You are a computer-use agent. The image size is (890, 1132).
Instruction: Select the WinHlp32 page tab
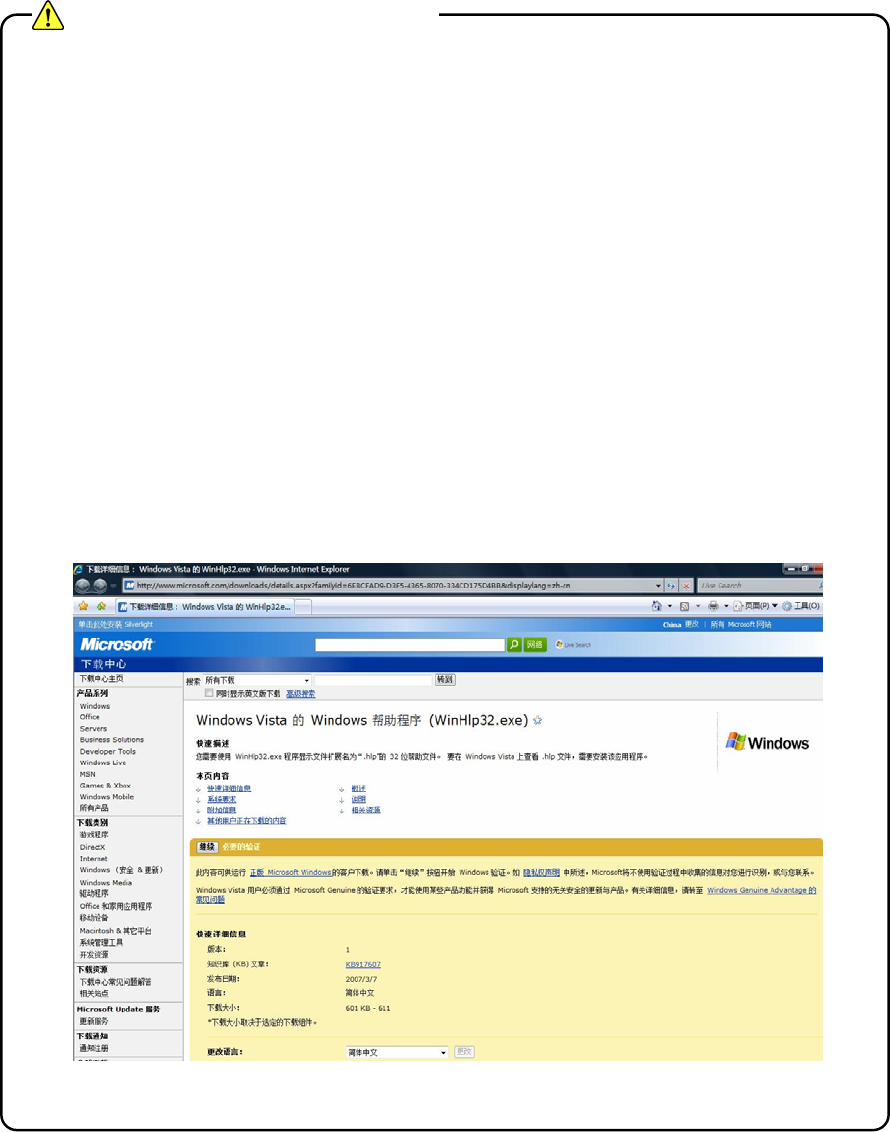coord(204,607)
